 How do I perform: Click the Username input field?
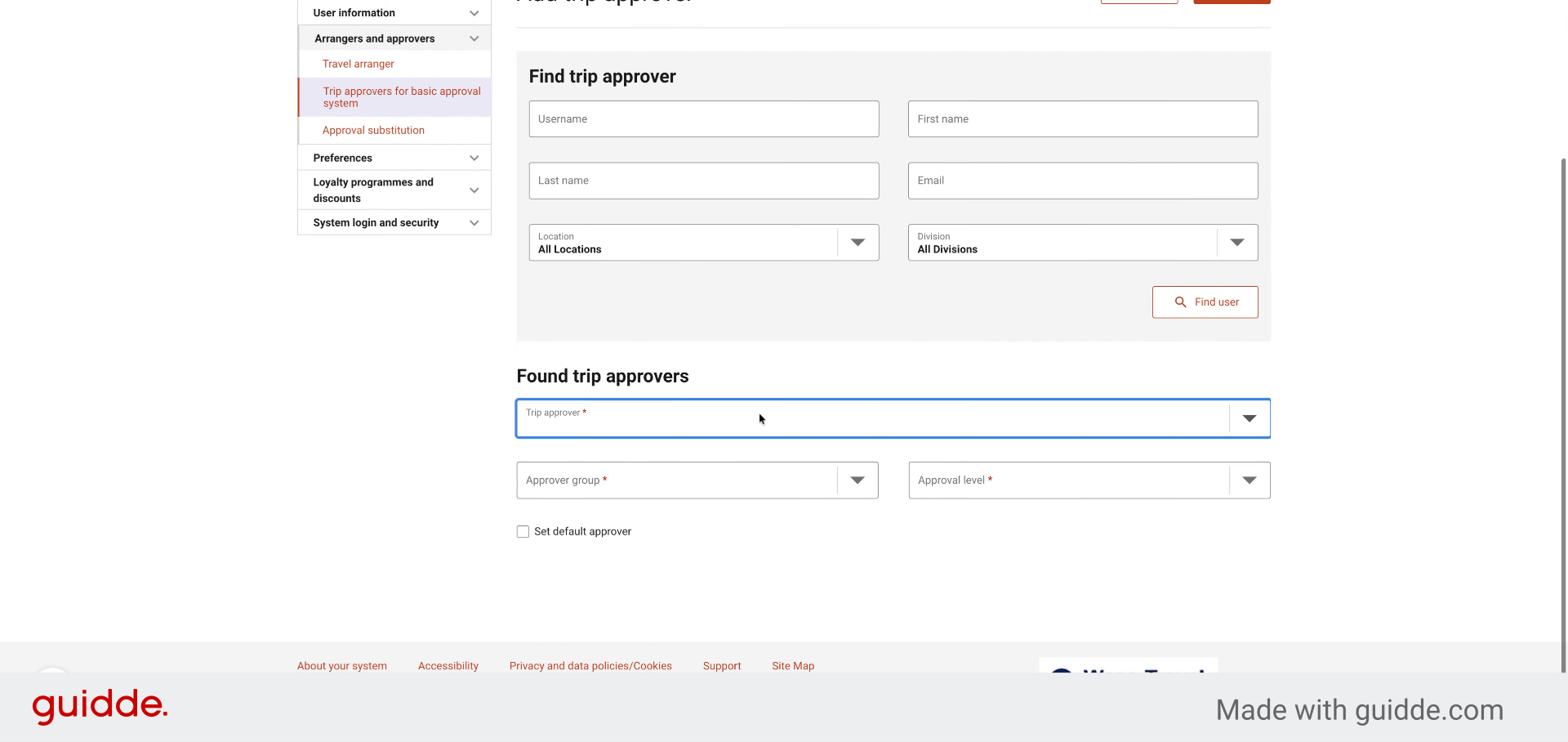tap(704, 119)
